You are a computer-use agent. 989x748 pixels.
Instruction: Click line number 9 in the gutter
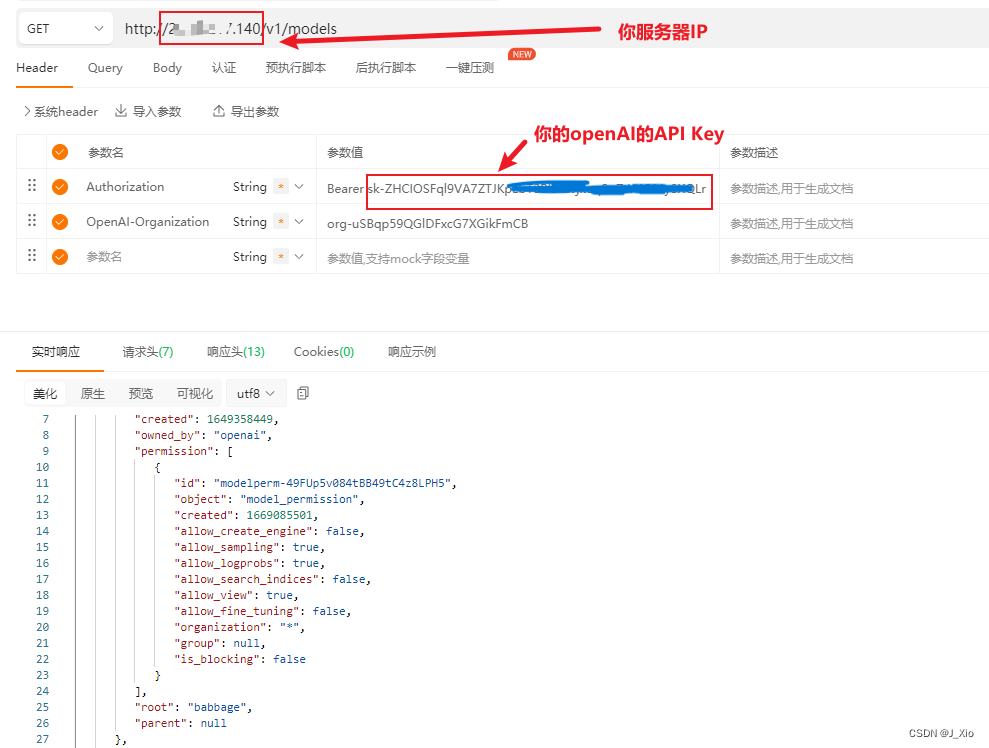[x=45, y=451]
